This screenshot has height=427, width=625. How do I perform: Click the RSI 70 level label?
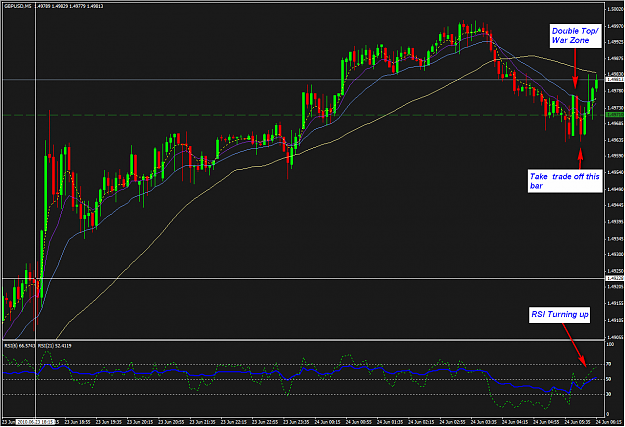(609, 364)
